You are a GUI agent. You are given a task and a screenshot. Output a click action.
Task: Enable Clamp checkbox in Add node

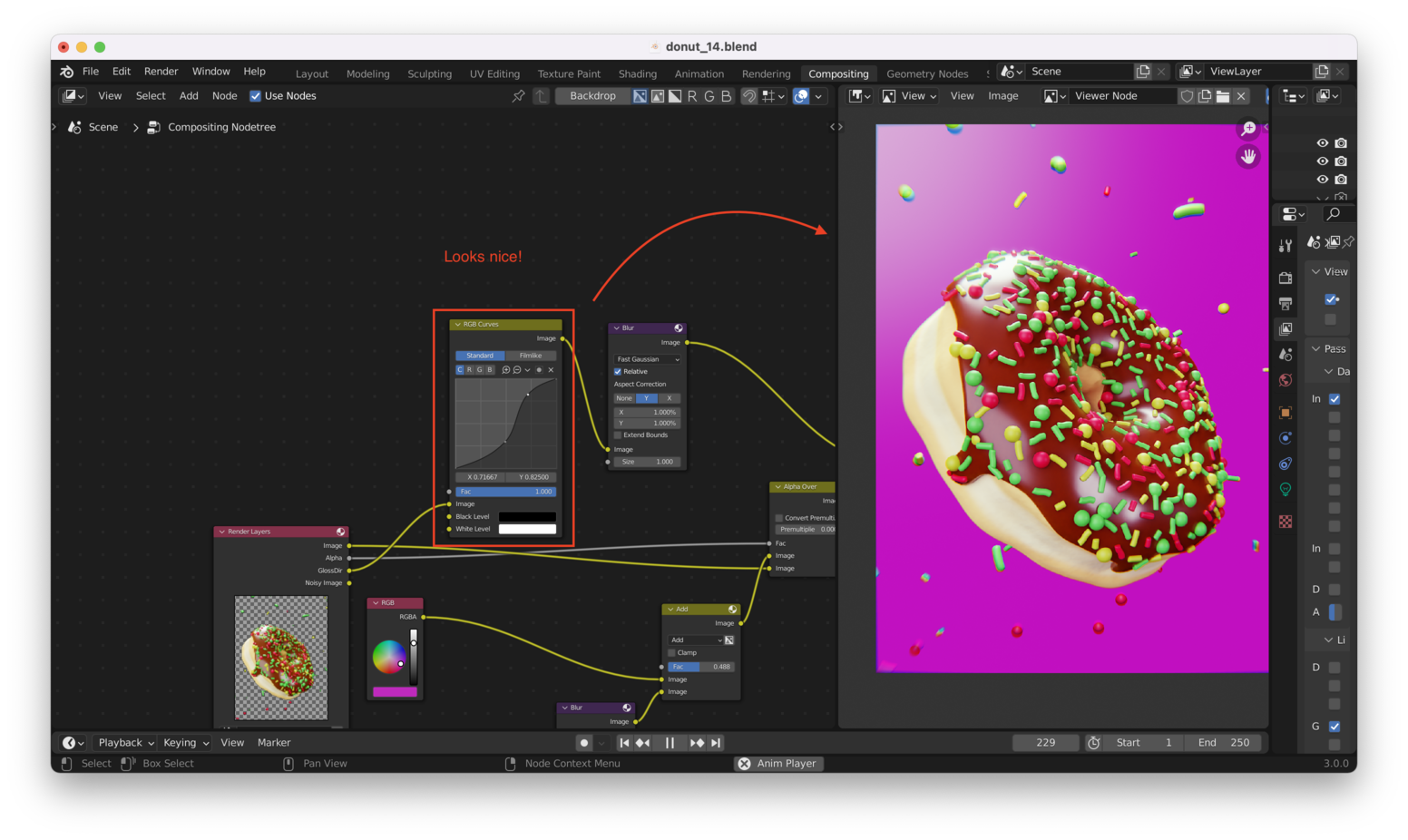coord(672,653)
